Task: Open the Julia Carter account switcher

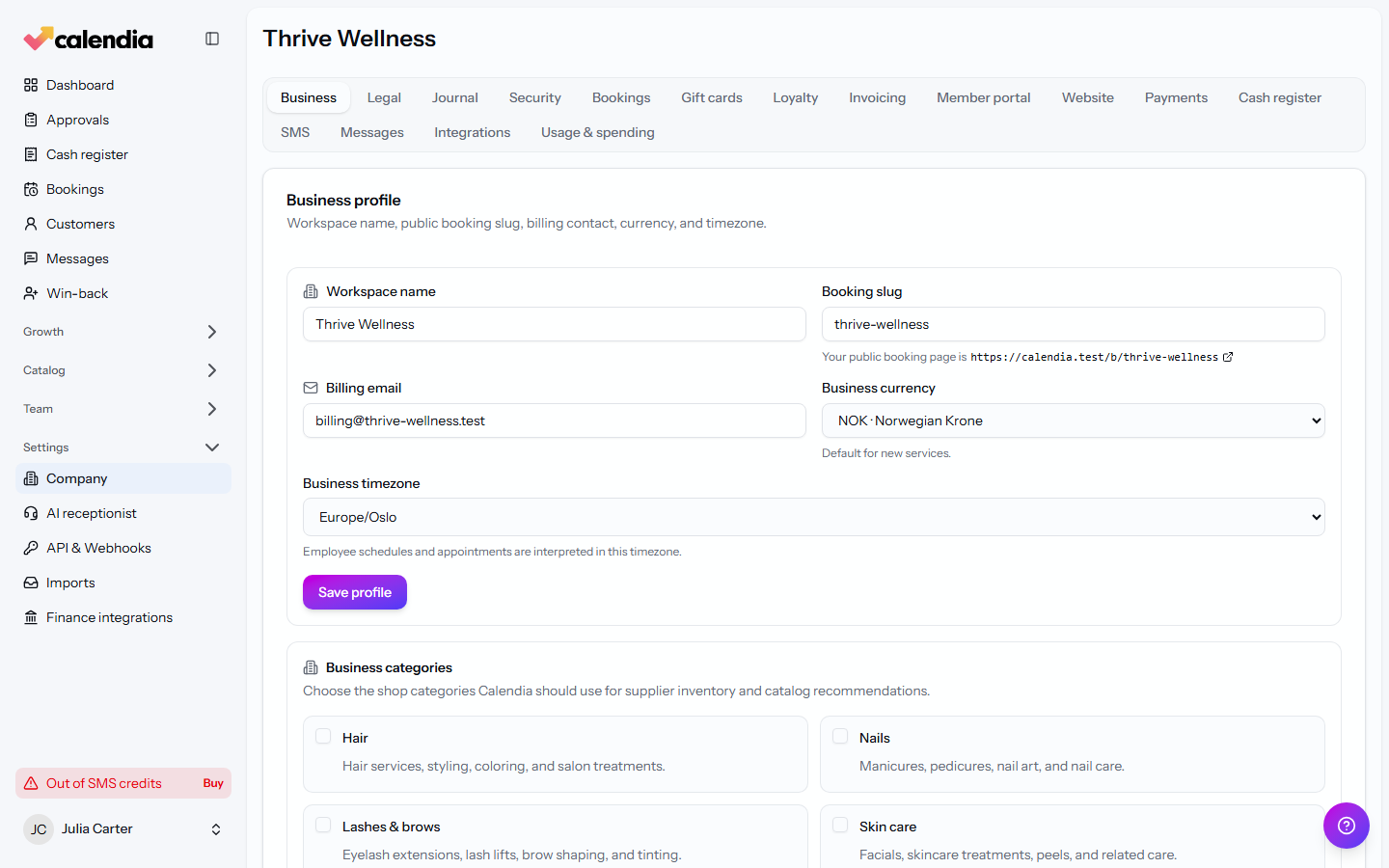Action: (x=123, y=829)
